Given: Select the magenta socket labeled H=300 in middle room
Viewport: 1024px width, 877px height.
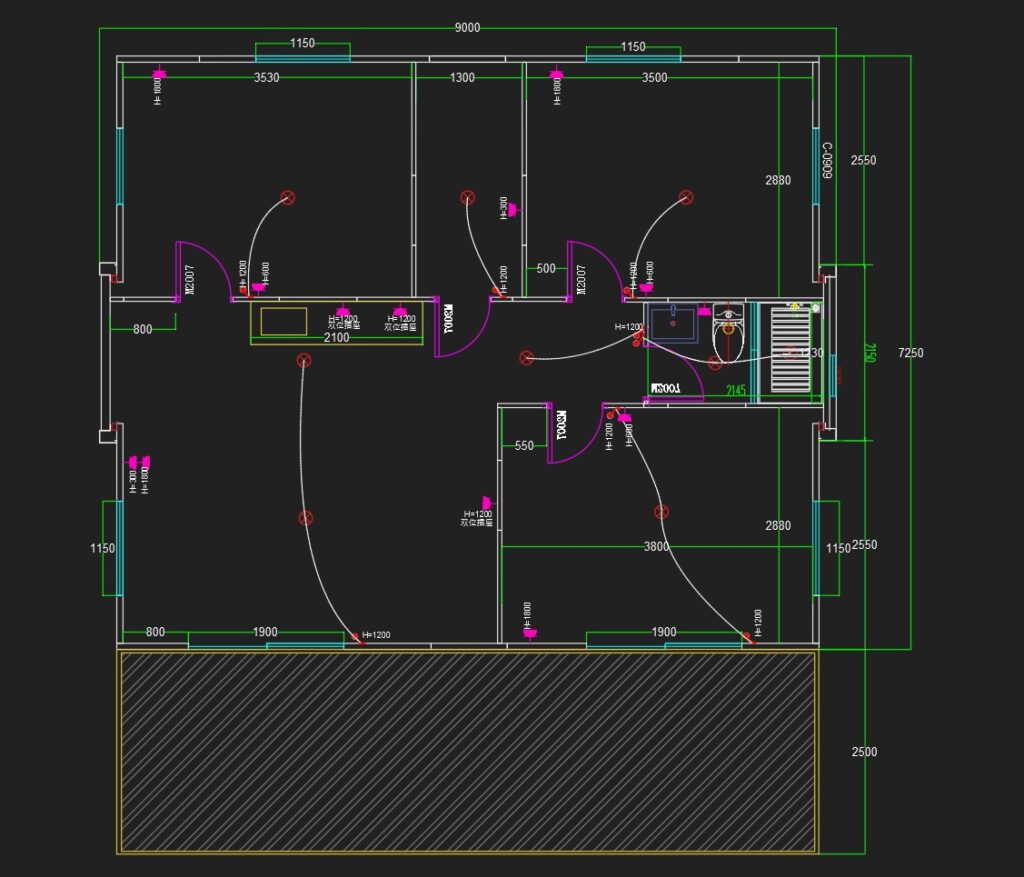Looking at the screenshot, I should 511,210.
